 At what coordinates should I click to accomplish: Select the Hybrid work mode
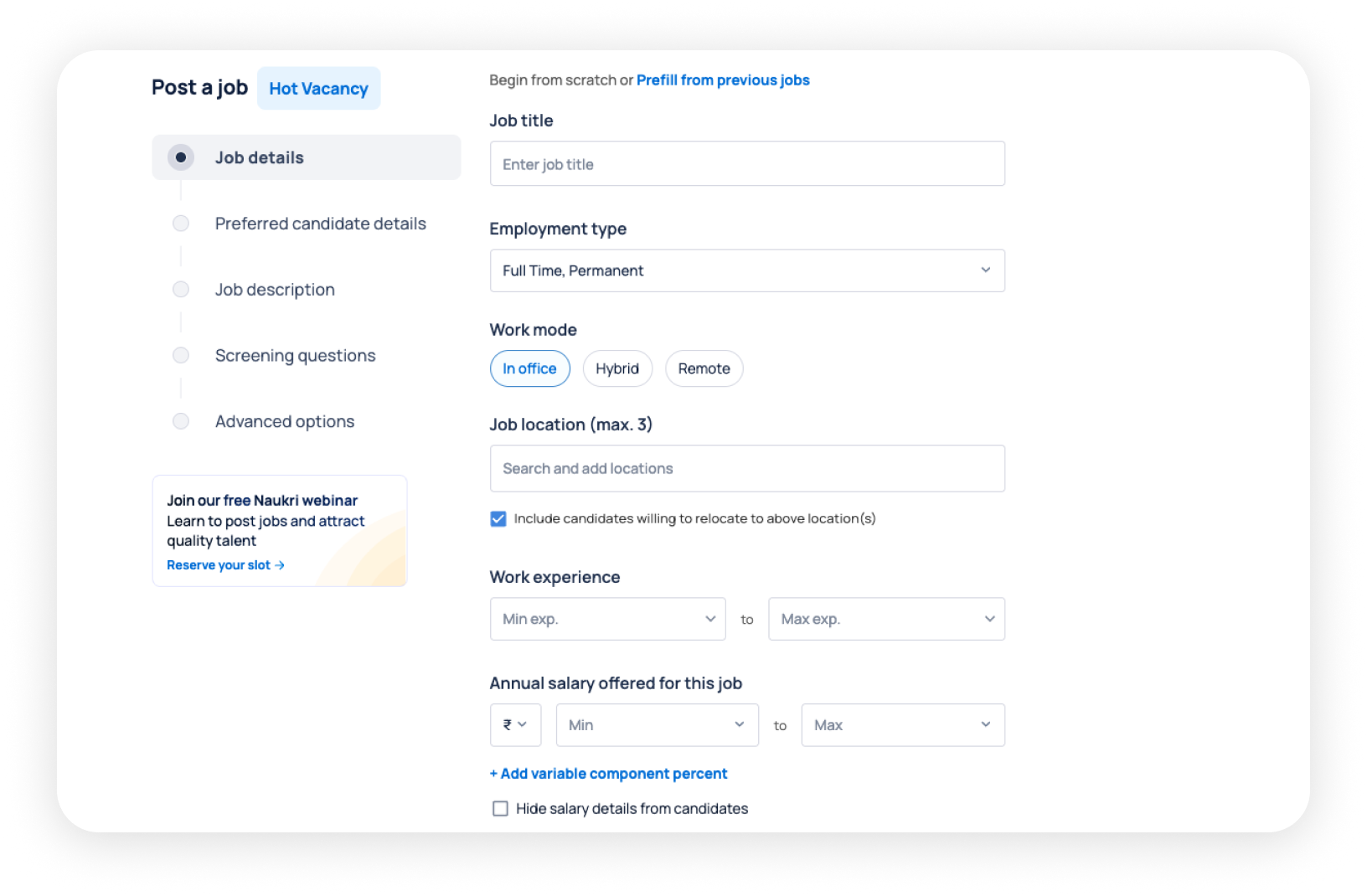617,368
